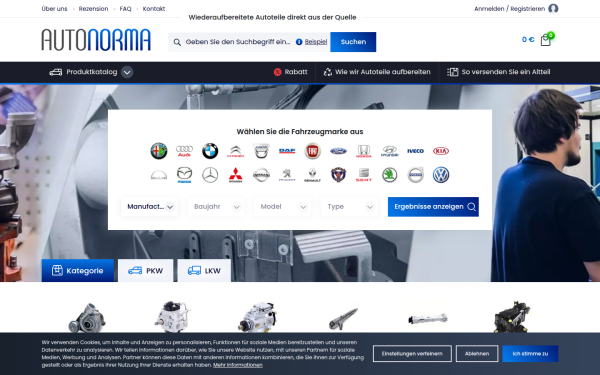The width and height of the screenshot is (600, 375).
Task: Choose the Fiat brand logo
Action: (x=313, y=151)
